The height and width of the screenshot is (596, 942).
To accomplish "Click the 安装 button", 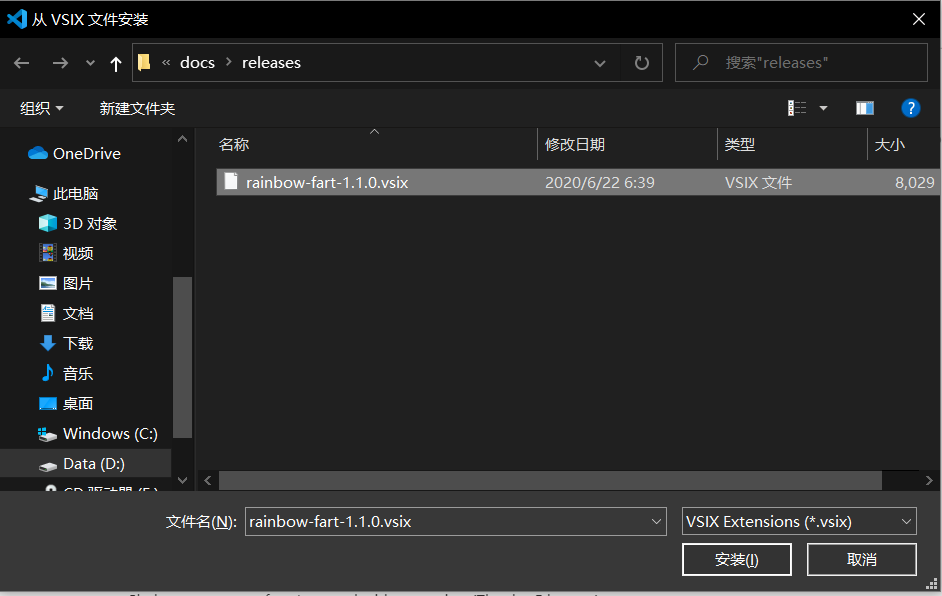I will coord(737,559).
